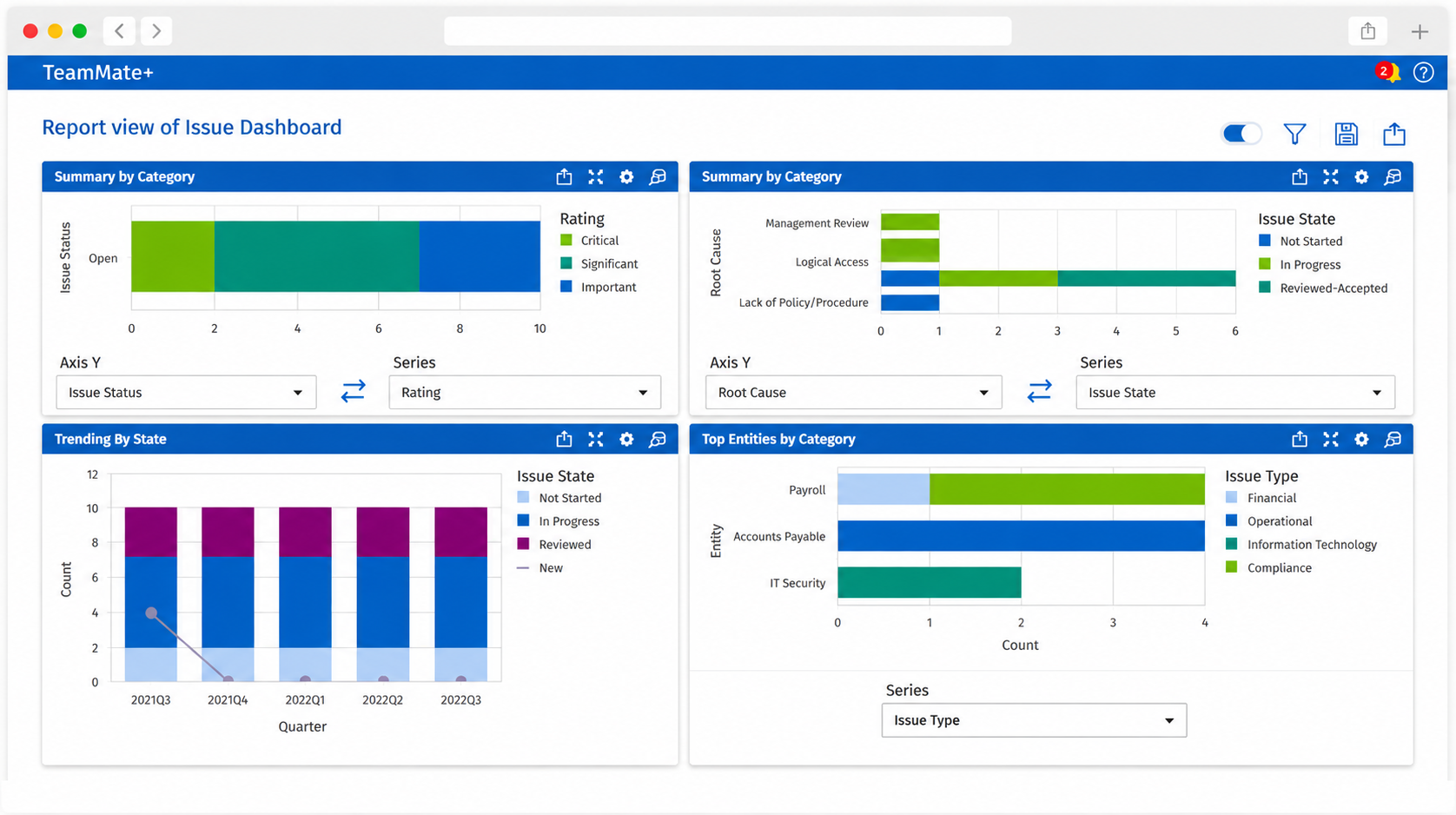Open drill-down search icon in Top Entities by Category
The width and height of the screenshot is (1456, 815).
point(1393,439)
